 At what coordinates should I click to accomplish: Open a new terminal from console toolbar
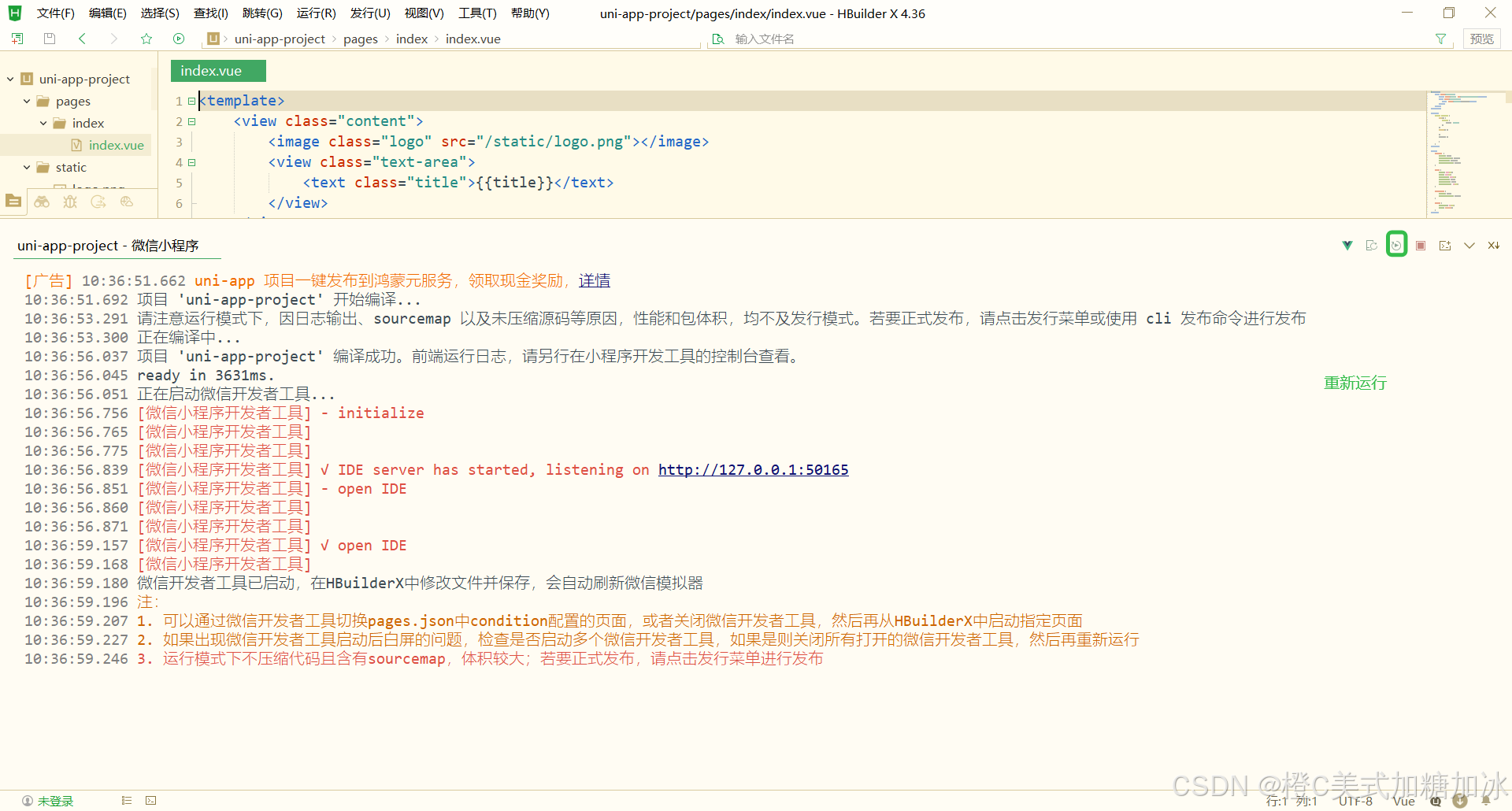[1445, 245]
